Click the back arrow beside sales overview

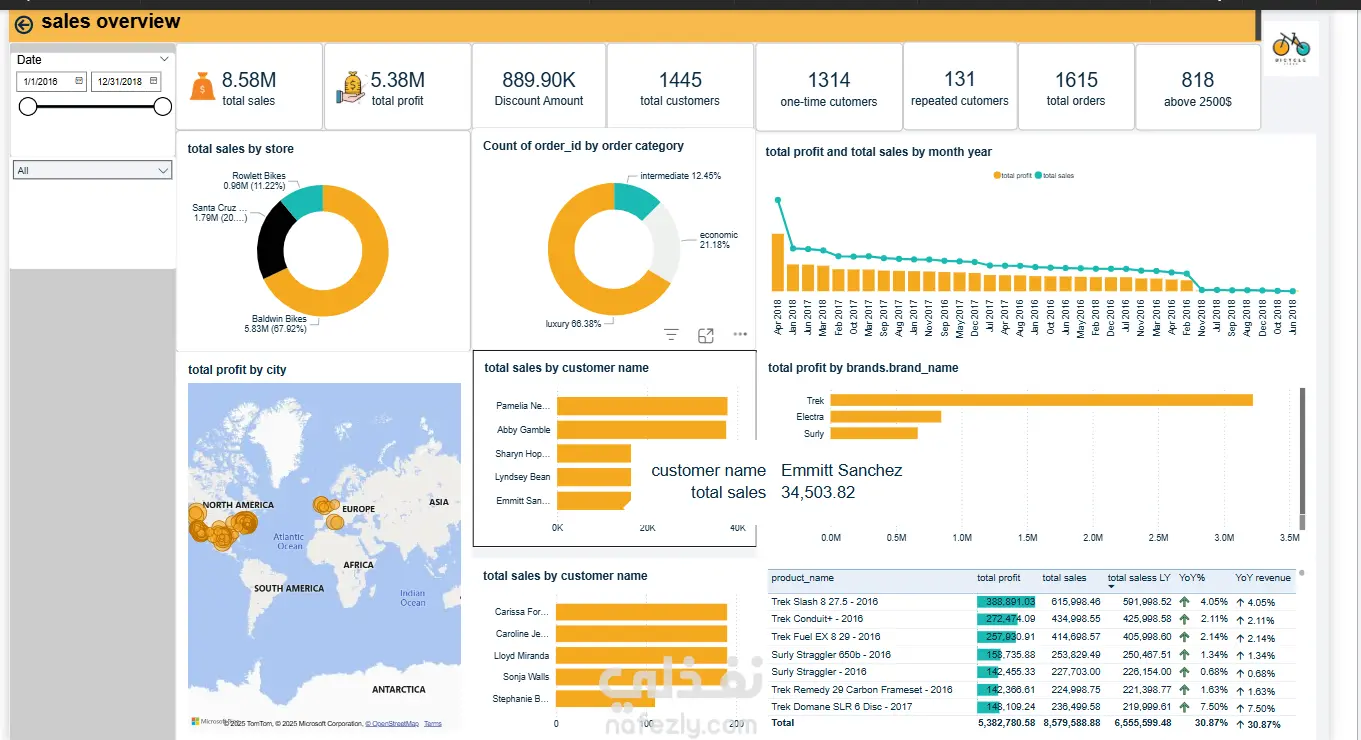[x=24, y=24]
